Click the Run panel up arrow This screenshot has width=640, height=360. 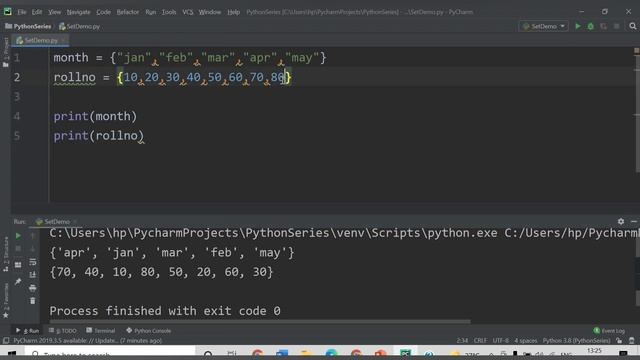pos(33,236)
